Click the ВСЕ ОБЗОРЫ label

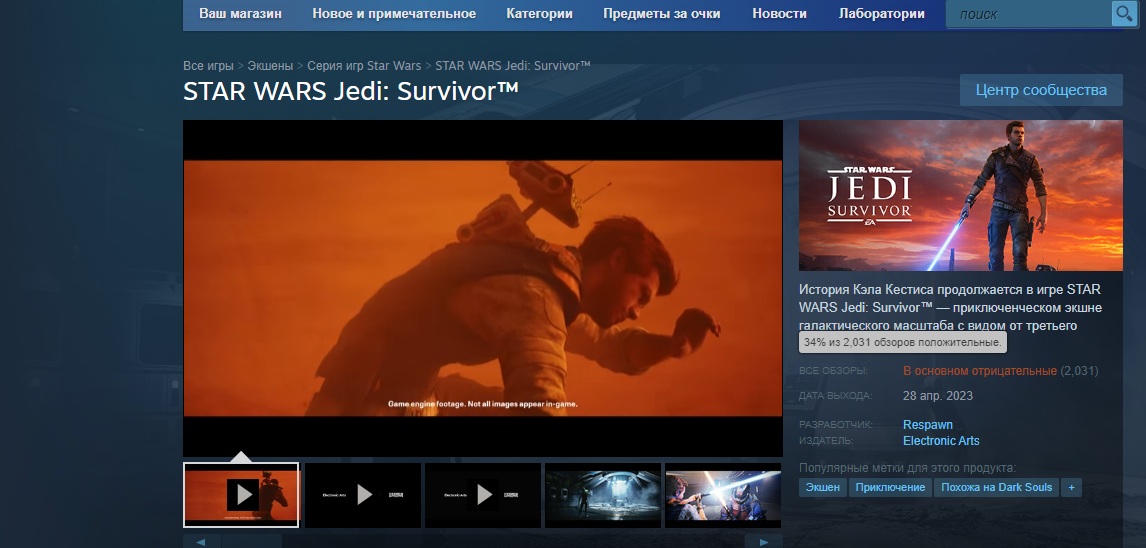coord(833,371)
